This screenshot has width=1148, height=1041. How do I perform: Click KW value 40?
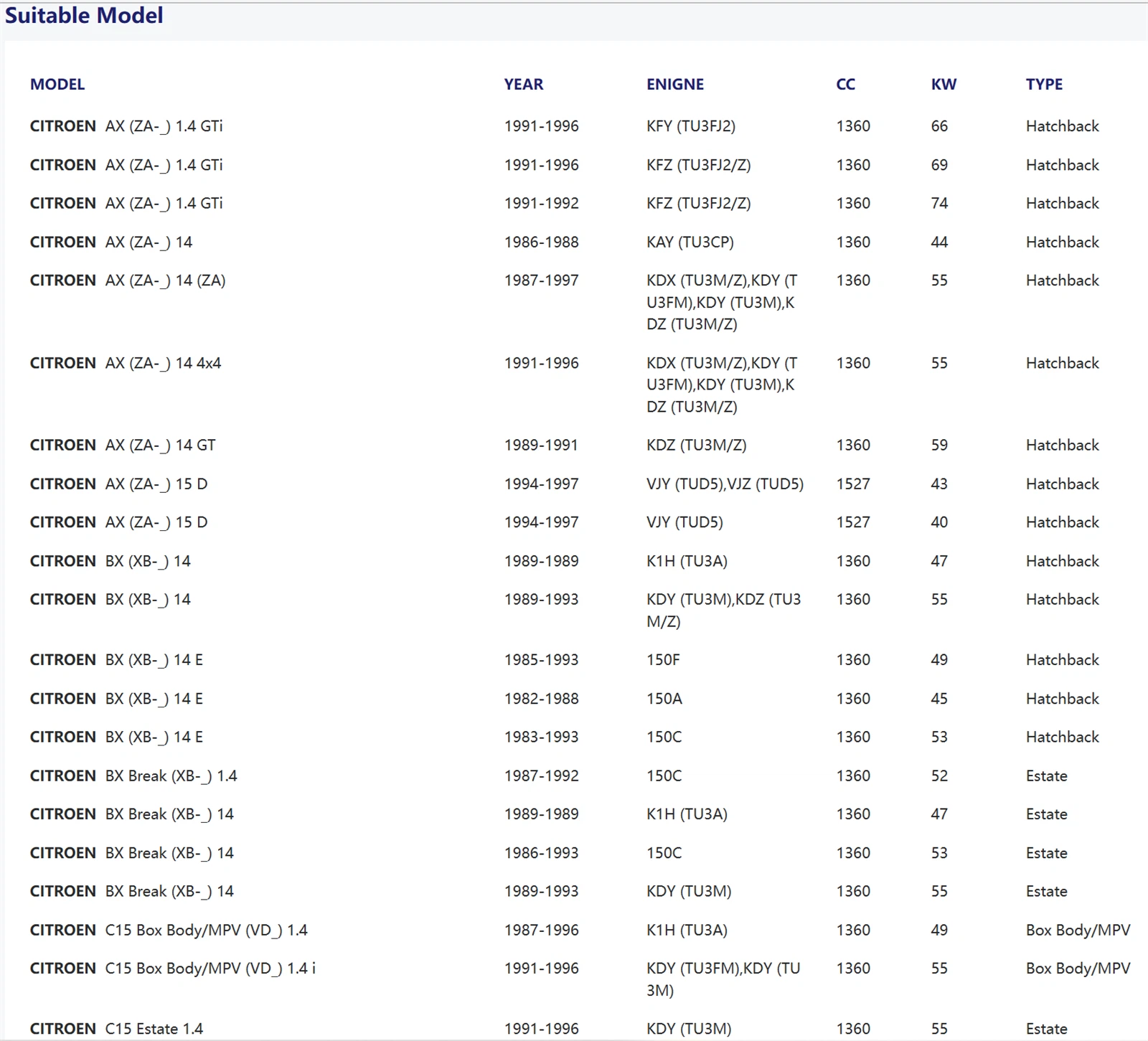coord(939,522)
